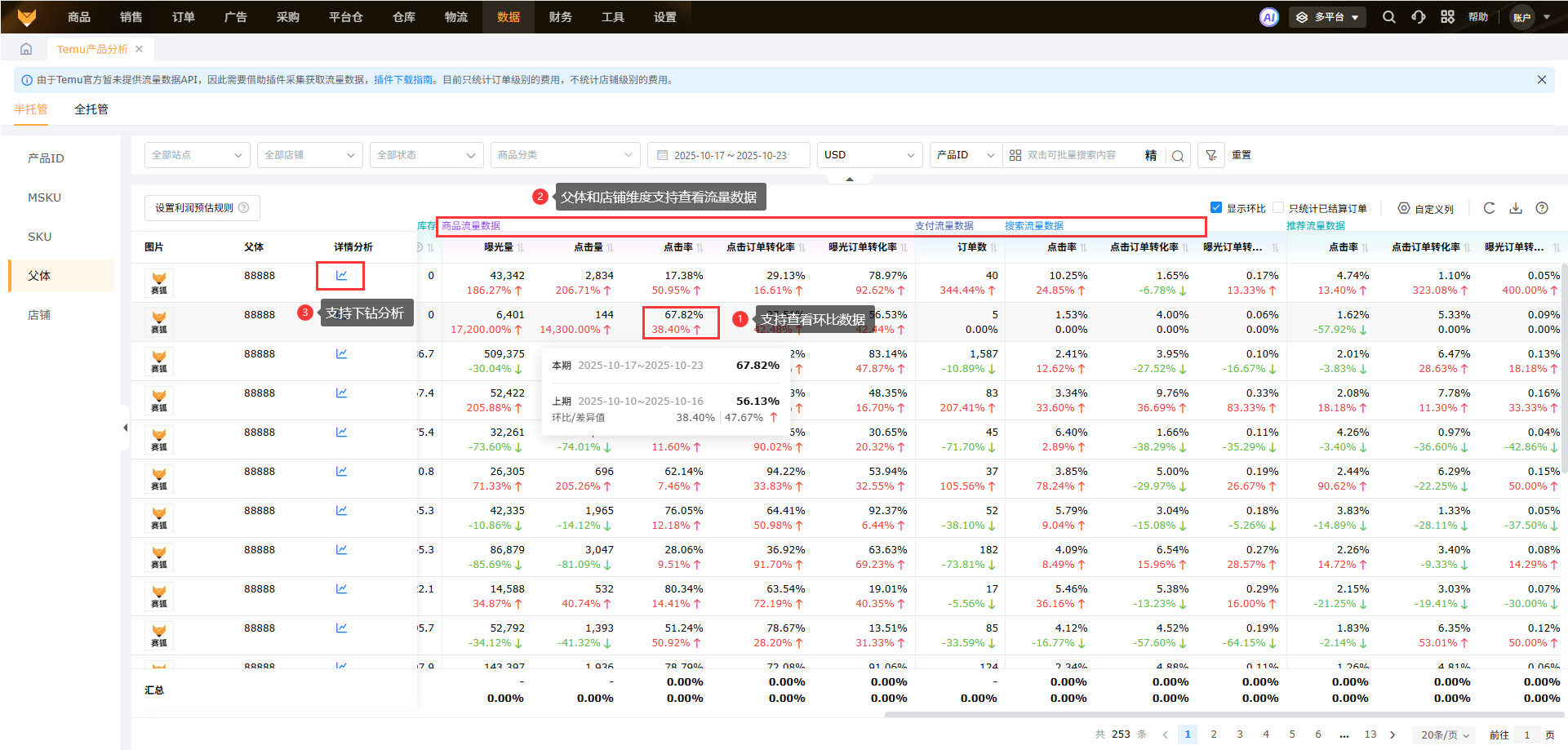Open the 插件下载指南 link
The width and height of the screenshot is (1568, 750).
point(403,80)
